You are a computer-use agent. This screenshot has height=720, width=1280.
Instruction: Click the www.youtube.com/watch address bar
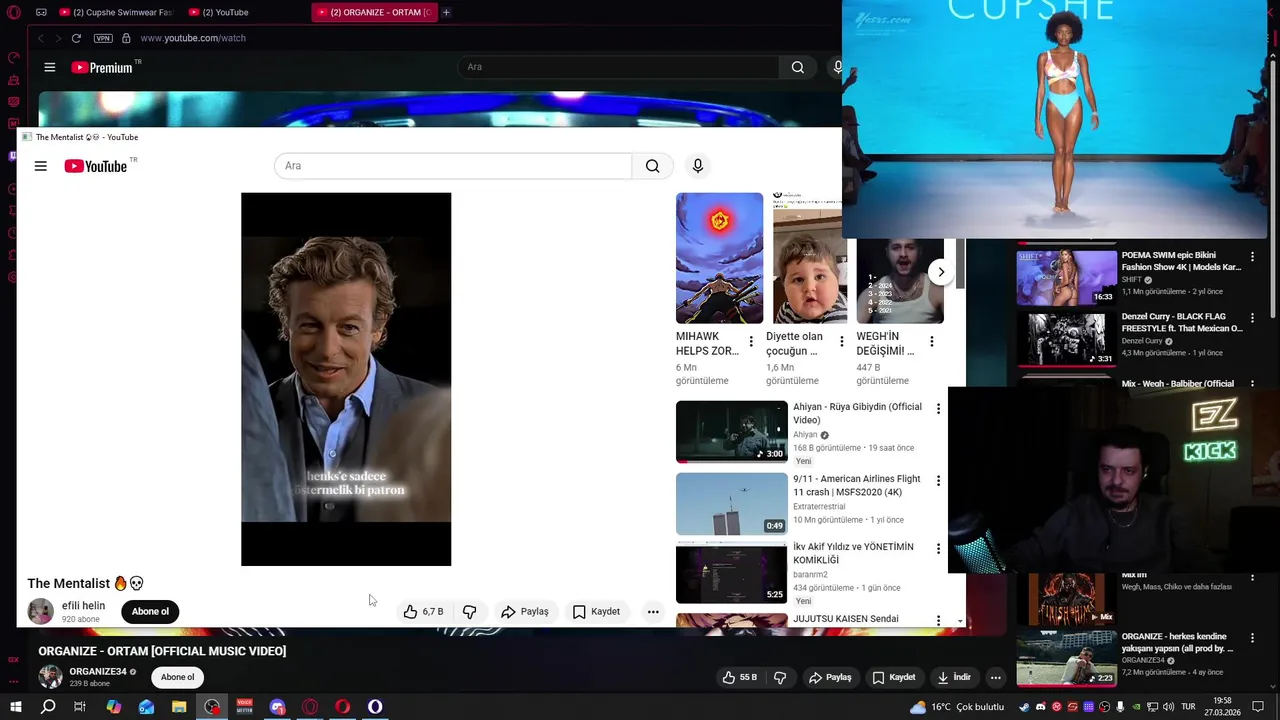pyautogui.click(x=193, y=38)
